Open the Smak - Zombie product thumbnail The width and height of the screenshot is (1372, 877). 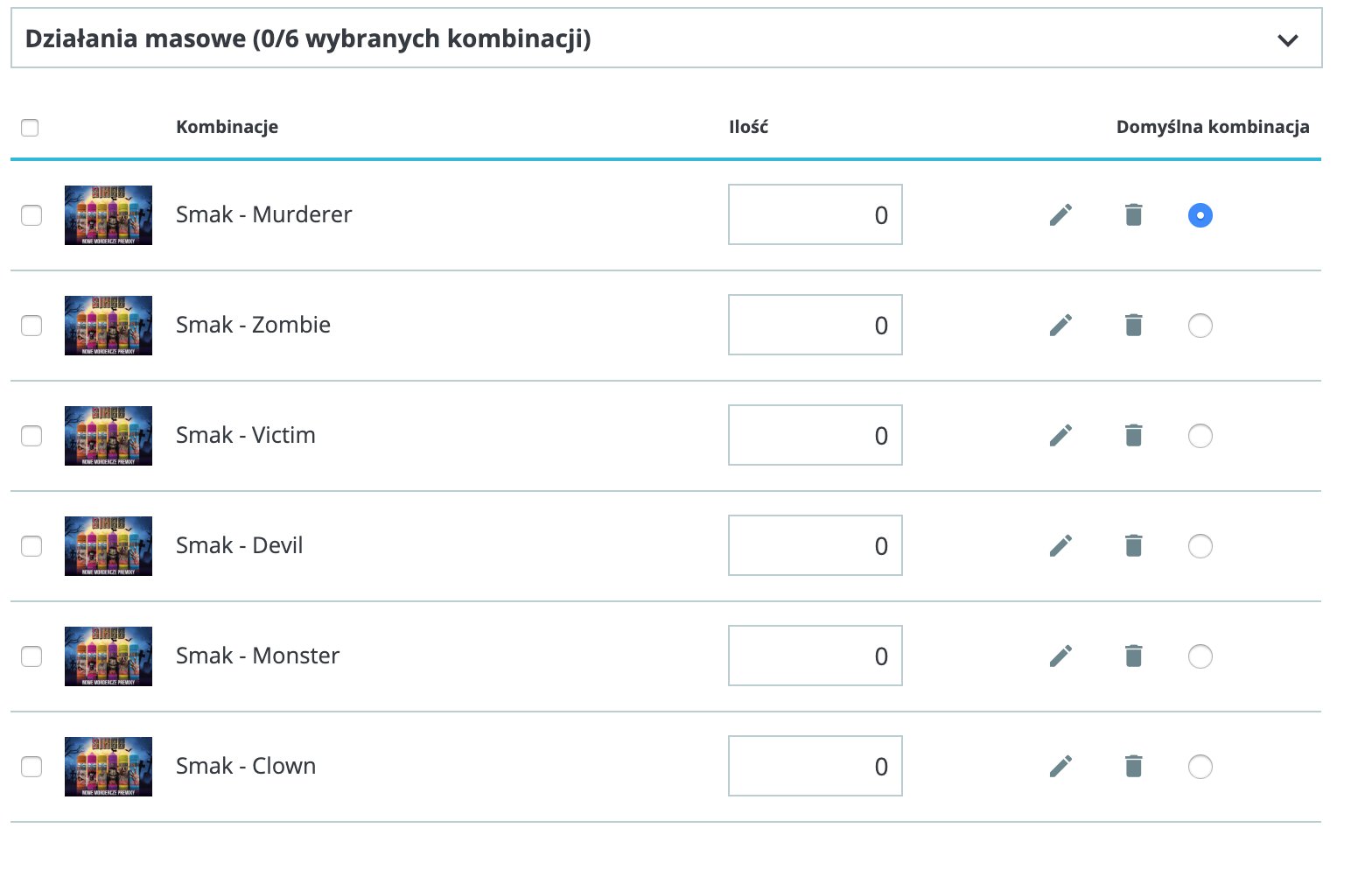pos(108,326)
